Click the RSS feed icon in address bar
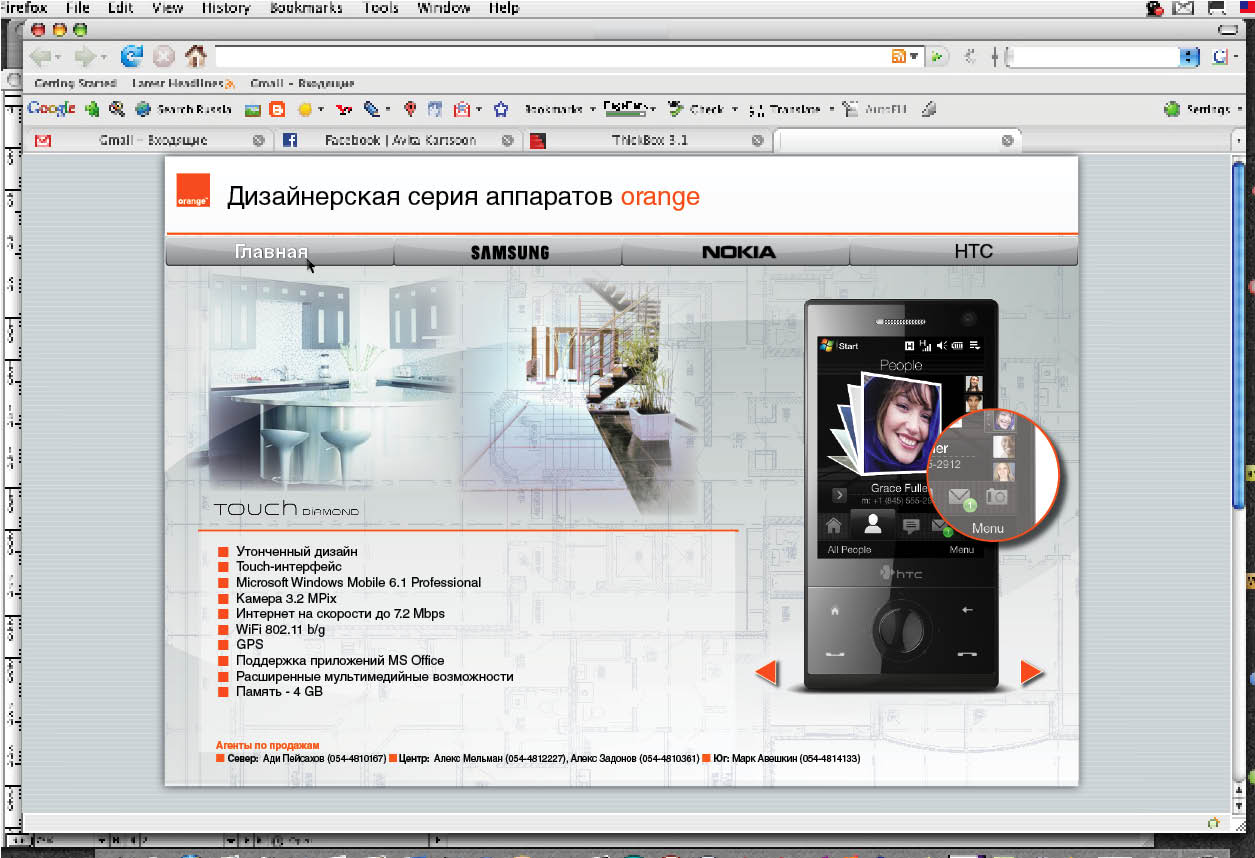Image resolution: width=1255 pixels, height=858 pixels. point(899,57)
